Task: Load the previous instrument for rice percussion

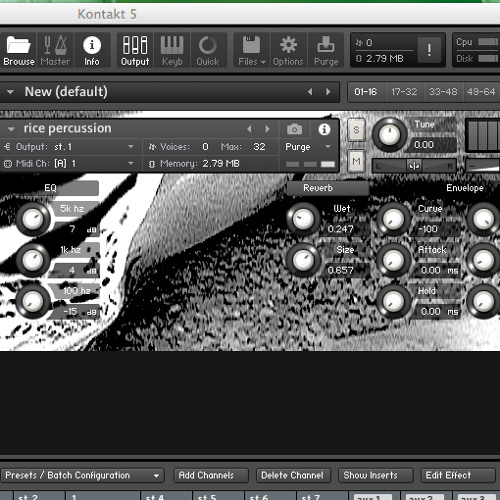Action: tap(249, 129)
